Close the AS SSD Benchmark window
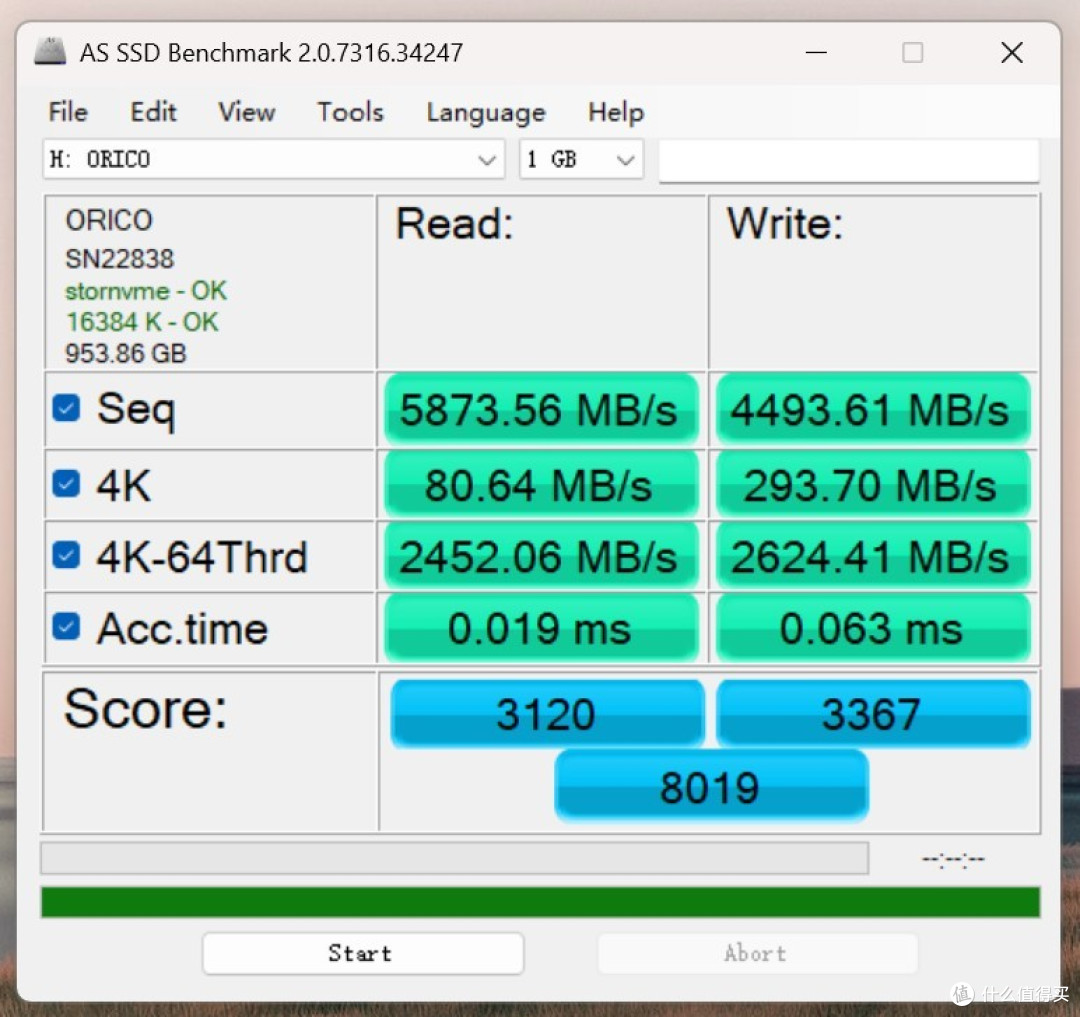 [1012, 52]
